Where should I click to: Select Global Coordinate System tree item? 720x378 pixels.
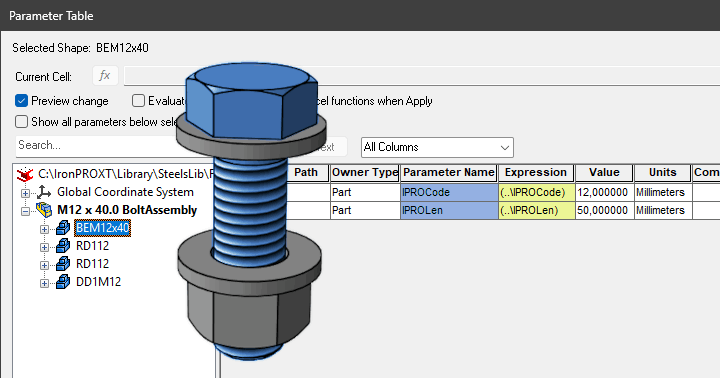[125, 192]
